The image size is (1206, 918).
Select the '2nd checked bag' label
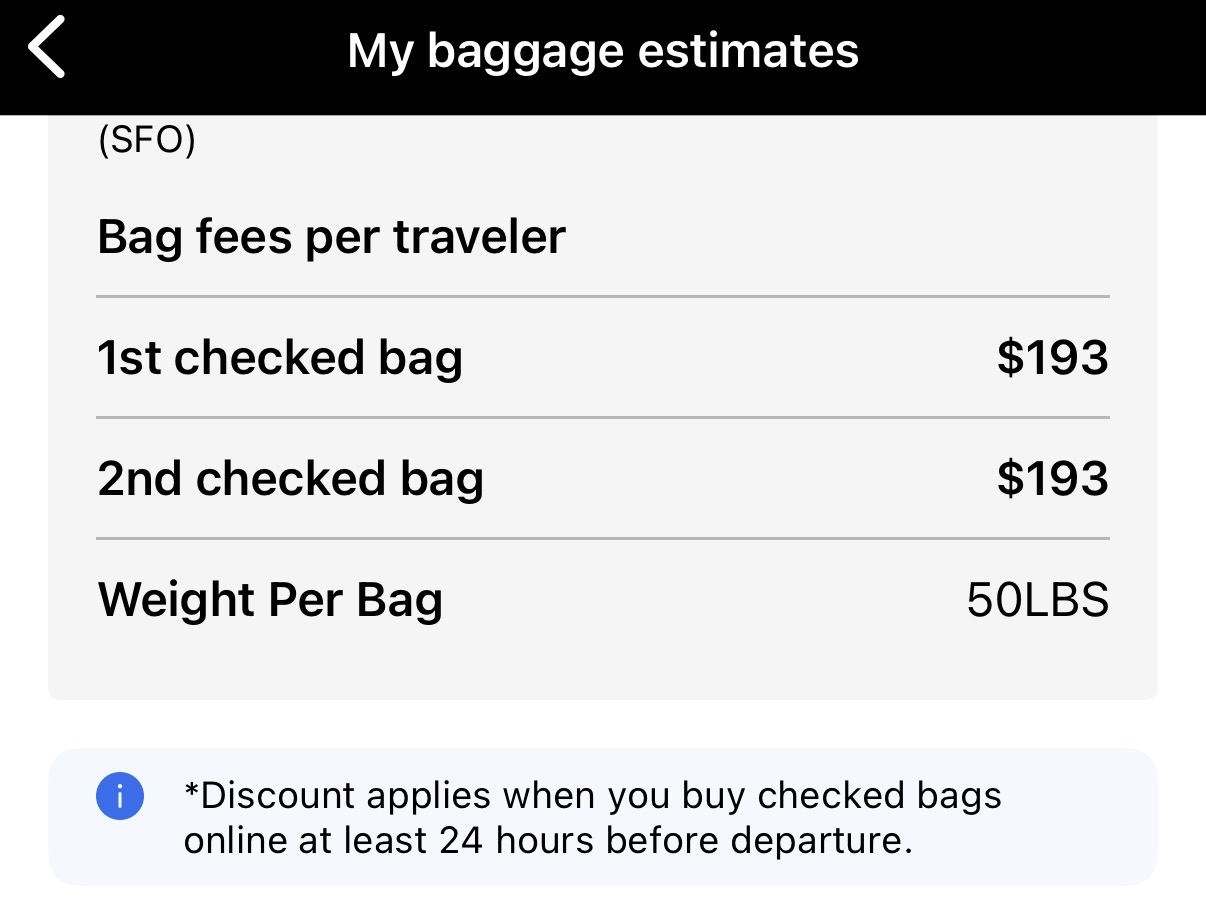[290, 478]
